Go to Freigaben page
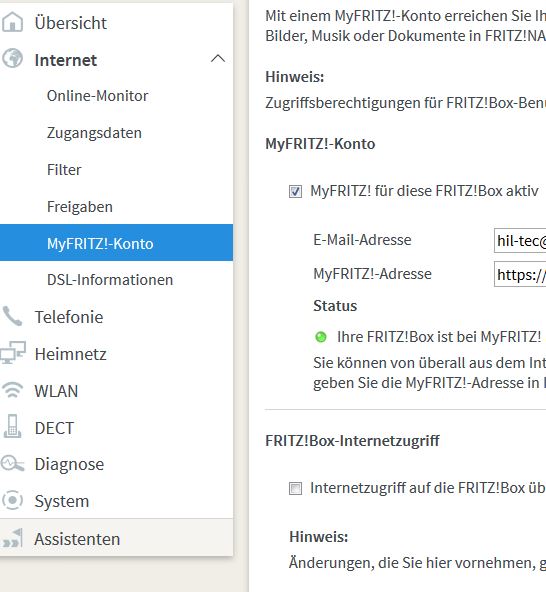The image size is (546, 592). tap(80, 207)
